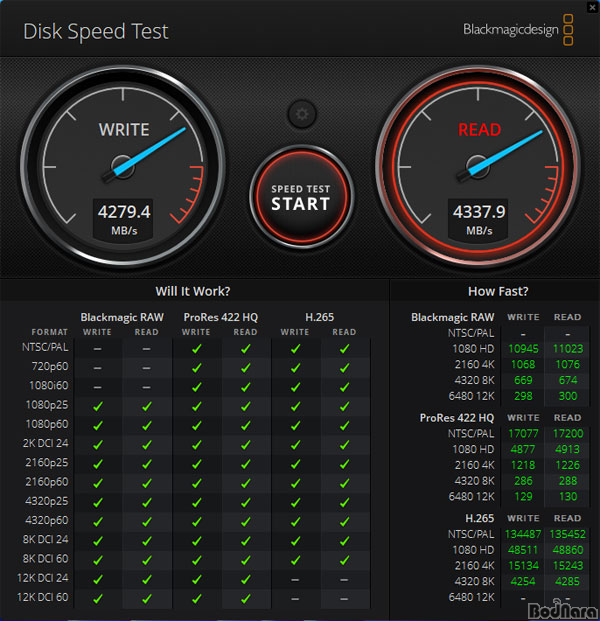
Task: Click Blackmagic RAW 1080 HD read value 11023
Action: tap(568, 349)
